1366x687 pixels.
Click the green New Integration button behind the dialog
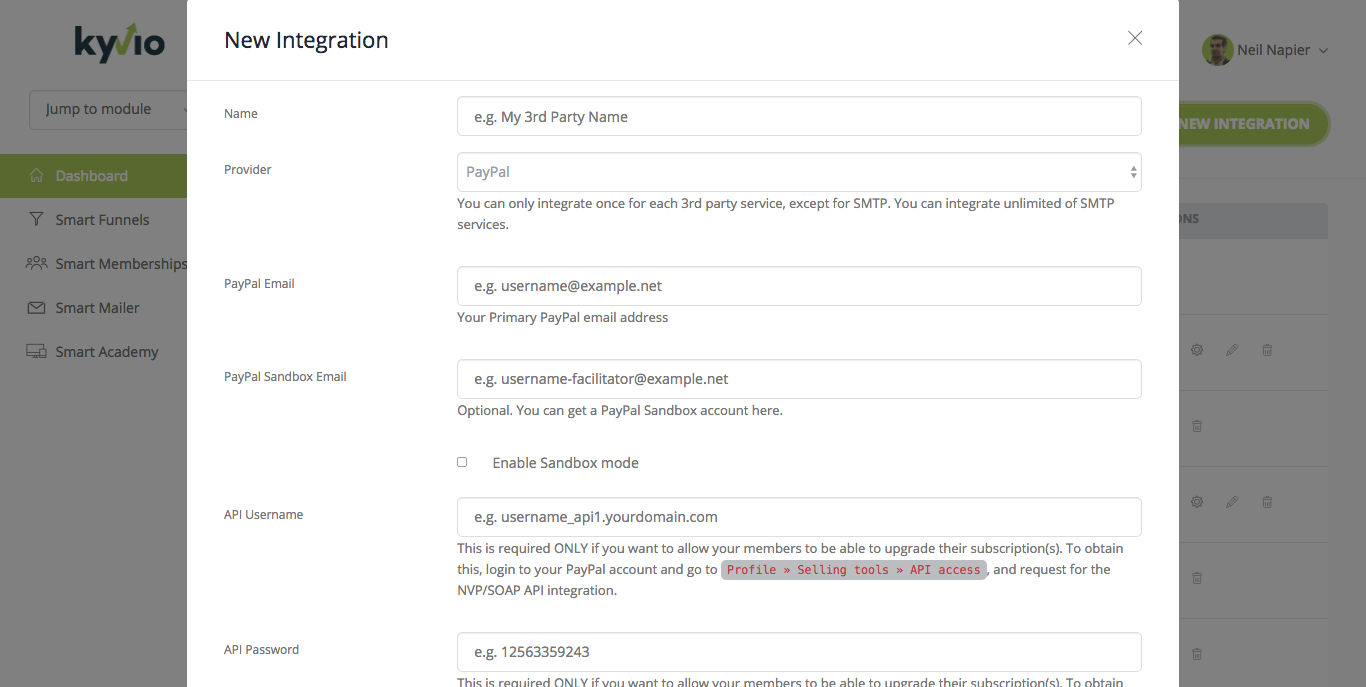coord(1253,124)
